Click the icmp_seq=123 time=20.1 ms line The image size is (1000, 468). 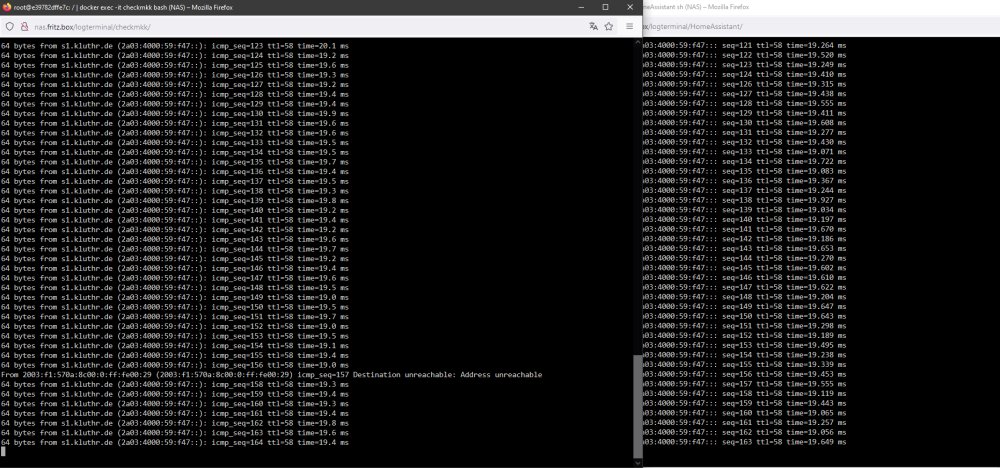(x=175, y=46)
